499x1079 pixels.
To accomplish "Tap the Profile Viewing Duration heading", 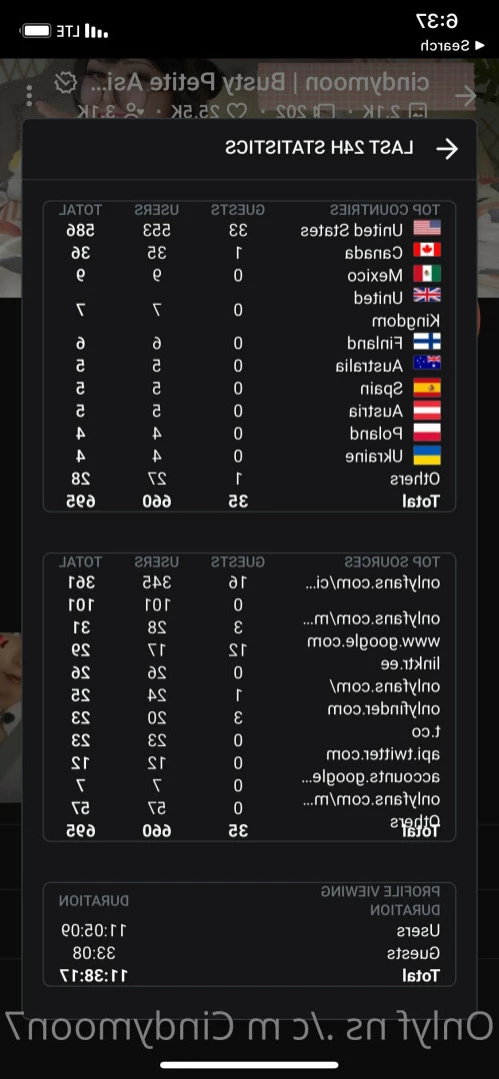I will [380, 901].
